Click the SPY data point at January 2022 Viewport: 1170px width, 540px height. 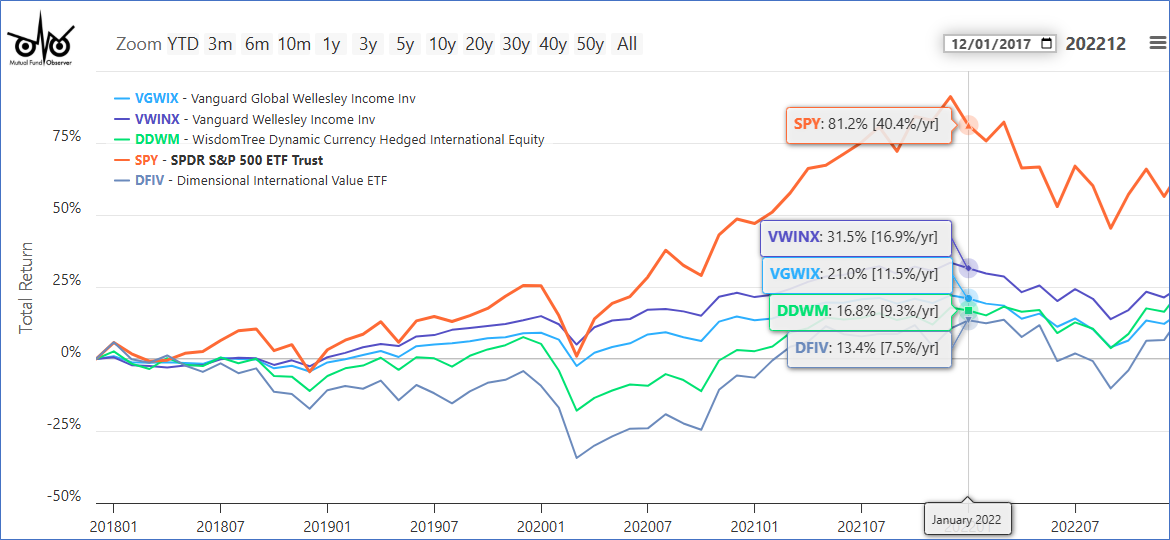pyautogui.click(x=968, y=125)
